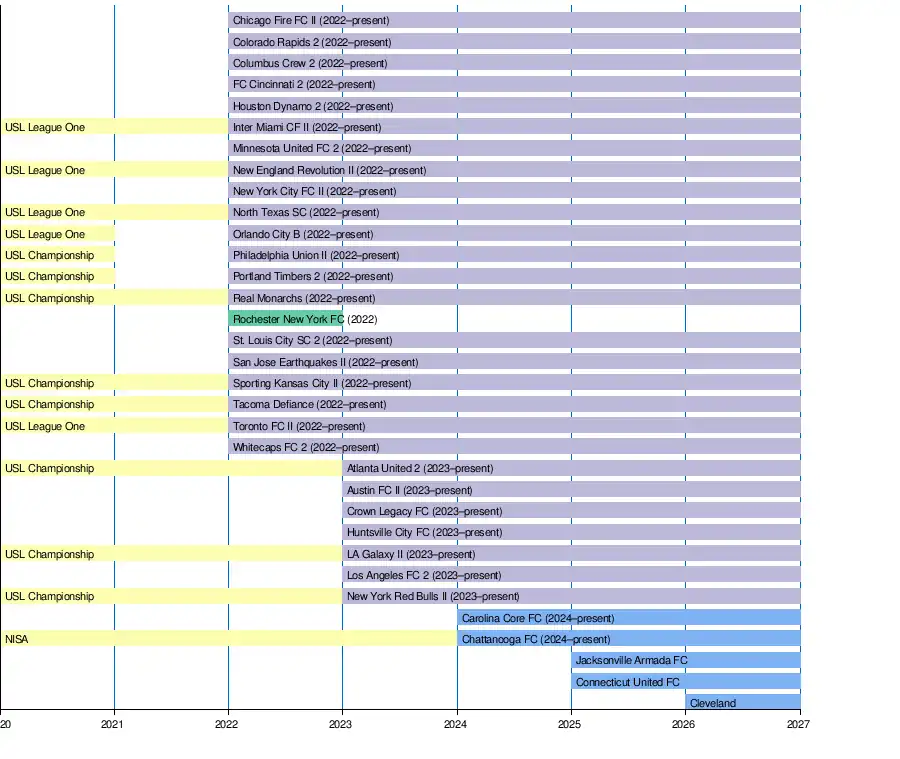Click the Crown Legacy FC bar
The width and height of the screenshot is (900, 759).
pyautogui.click(x=570, y=511)
